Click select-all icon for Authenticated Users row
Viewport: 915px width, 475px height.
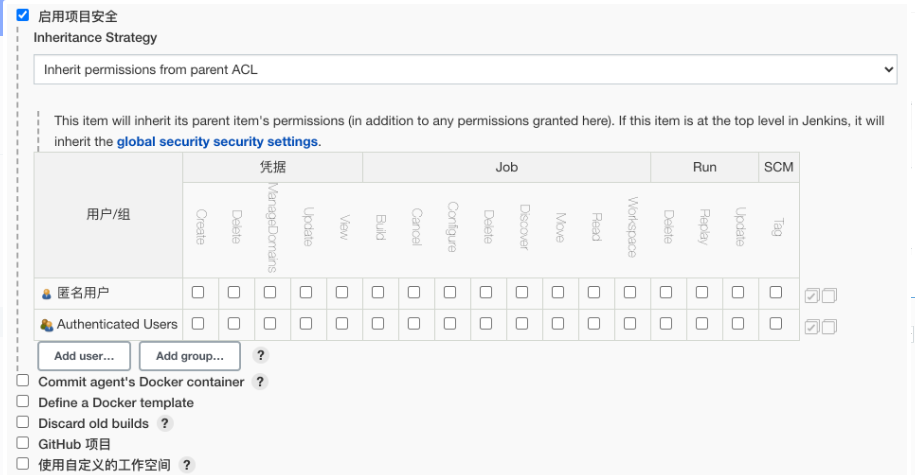tap(812, 326)
